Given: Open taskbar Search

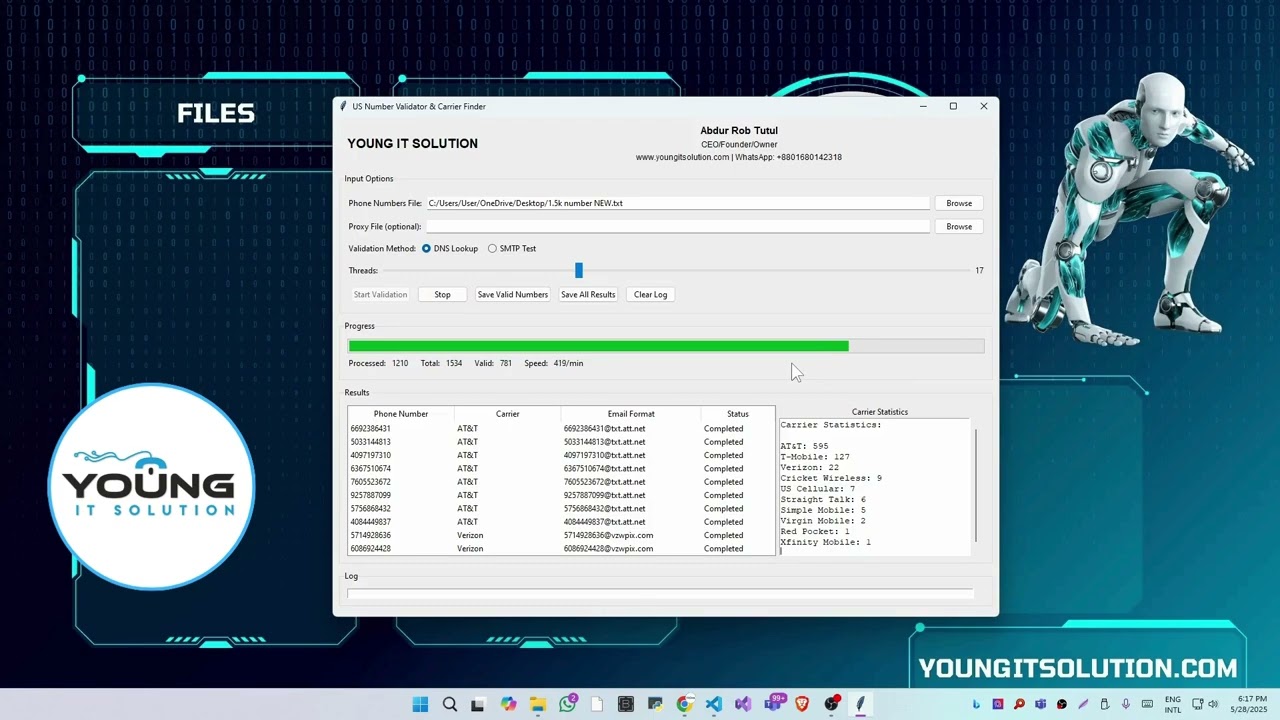Looking at the screenshot, I should tap(450, 704).
